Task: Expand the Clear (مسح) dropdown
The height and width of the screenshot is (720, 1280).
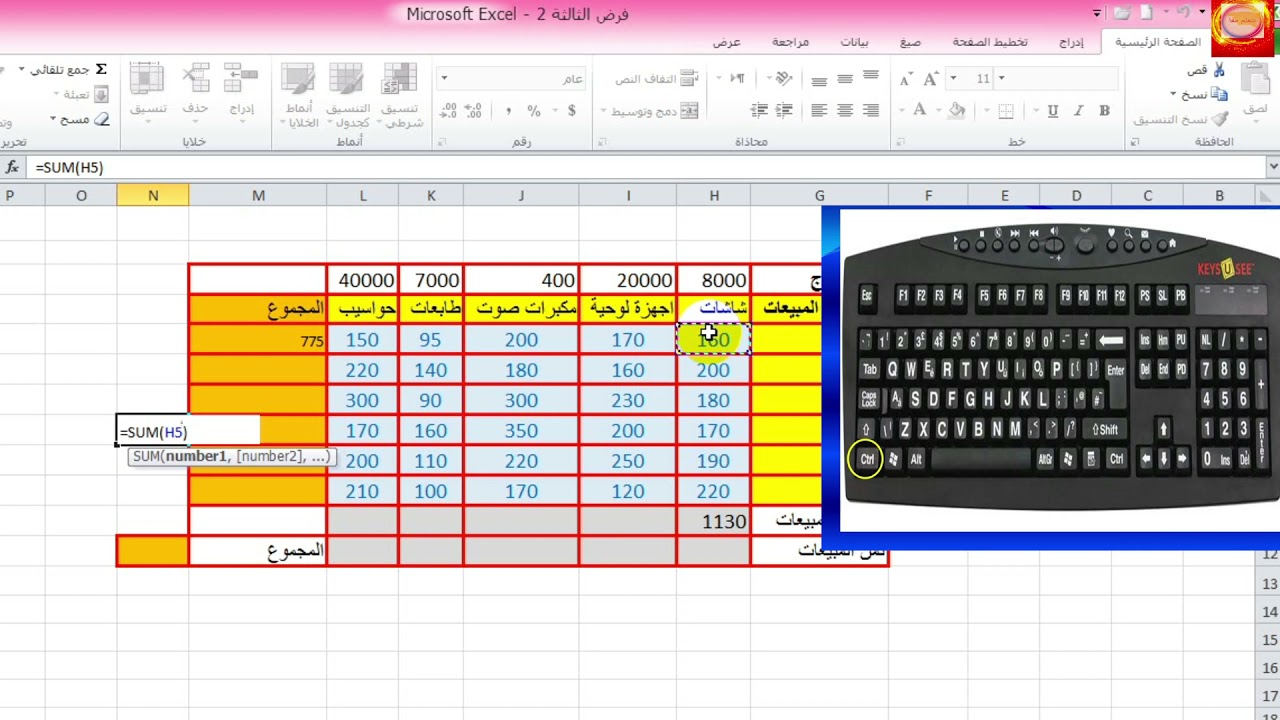Action: tap(54, 118)
